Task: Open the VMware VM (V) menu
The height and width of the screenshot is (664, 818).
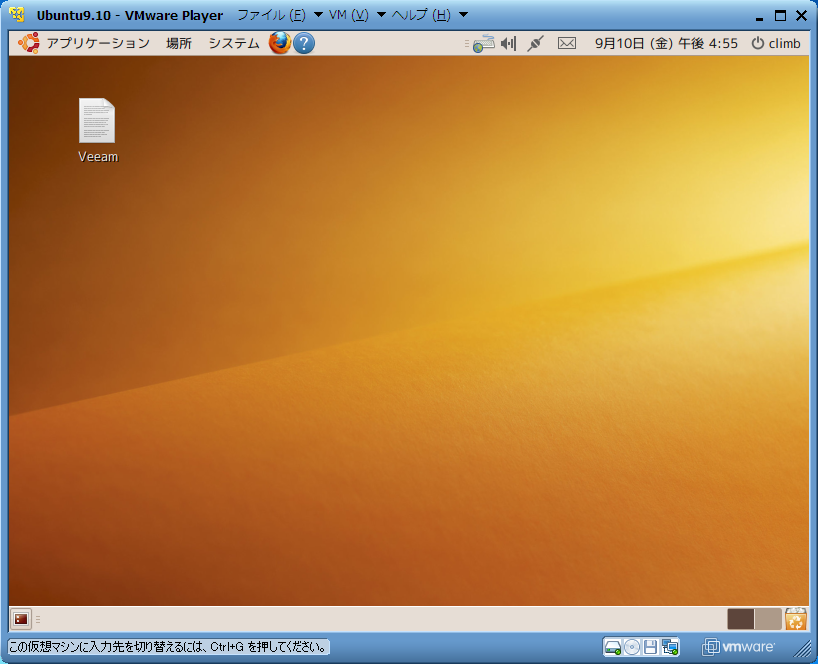Action: (x=348, y=15)
